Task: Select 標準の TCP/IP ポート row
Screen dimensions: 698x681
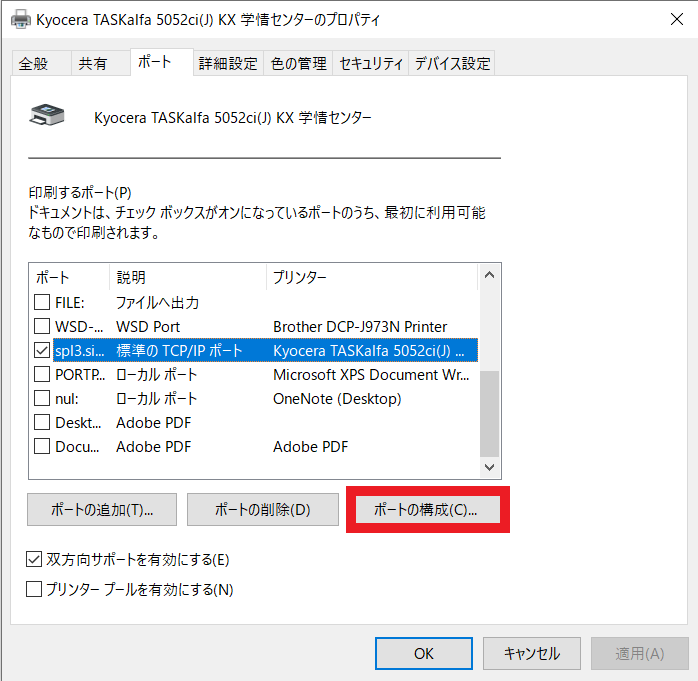Action: pos(265,350)
